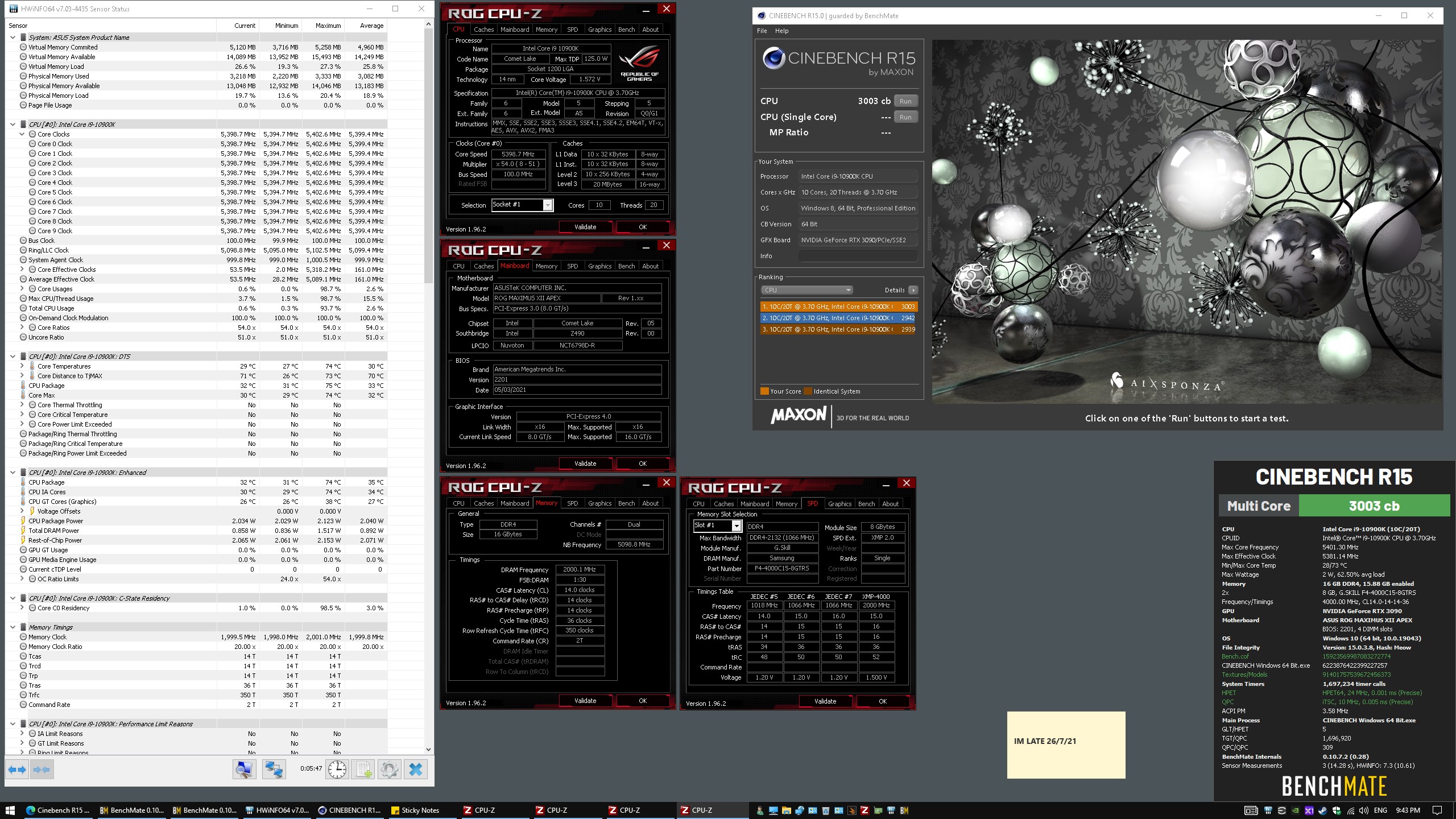
Task: Reset HWiNFO timer with clock icon
Action: pos(337,770)
